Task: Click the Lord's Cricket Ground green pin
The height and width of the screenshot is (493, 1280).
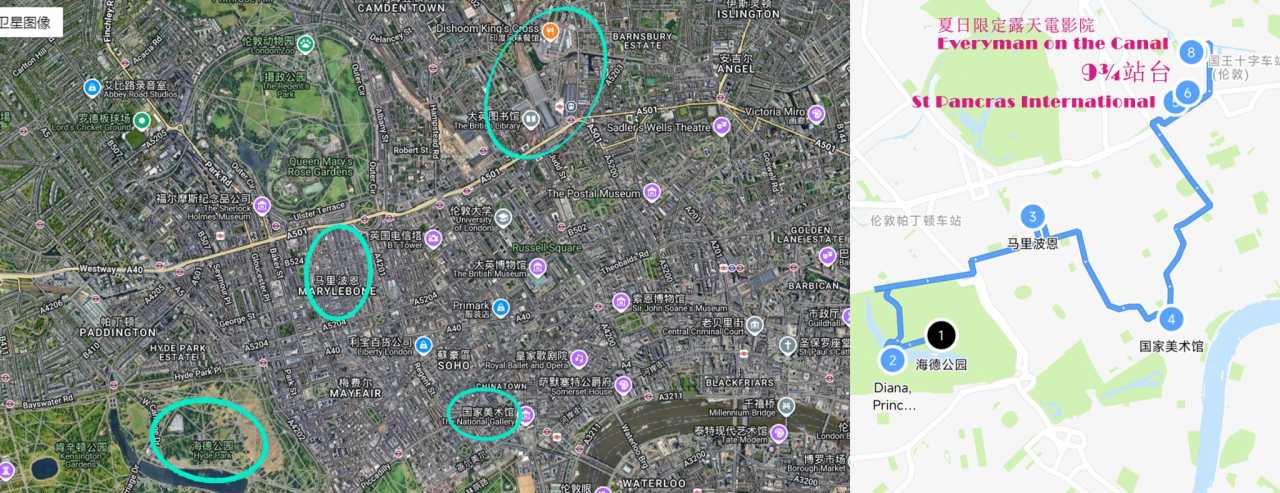Action: (142, 121)
